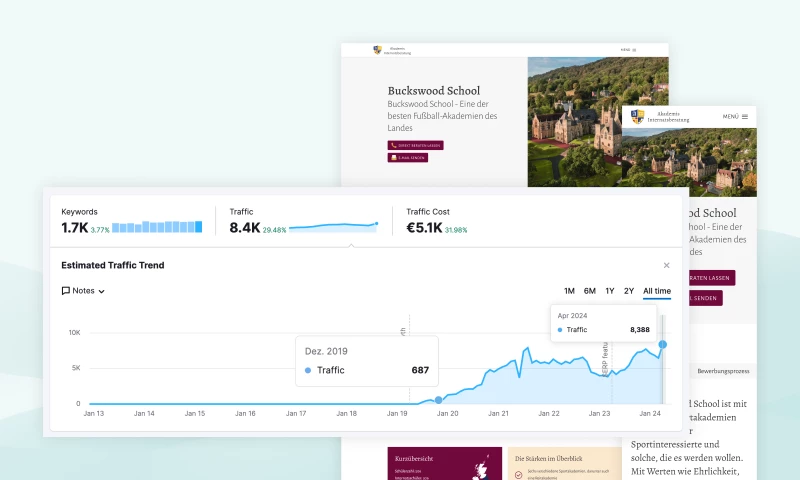The image size is (800, 480).
Task: Click the 29.48% traffic change value
Action: coord(274,230)
